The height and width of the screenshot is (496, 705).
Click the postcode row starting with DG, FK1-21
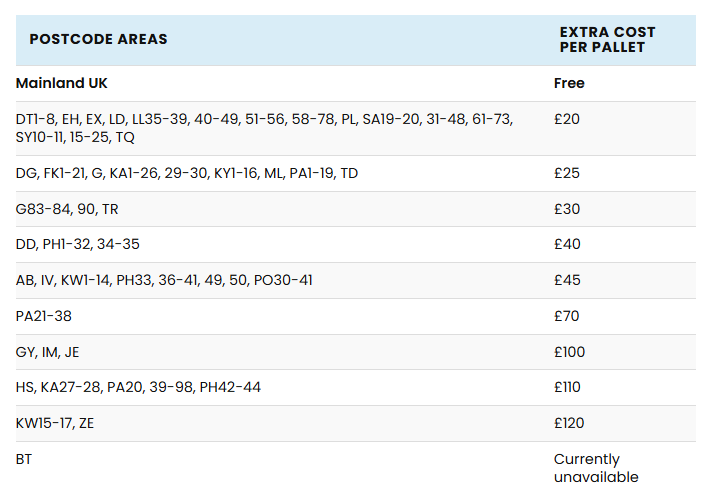pyautogui.click(x=187, y=174)
